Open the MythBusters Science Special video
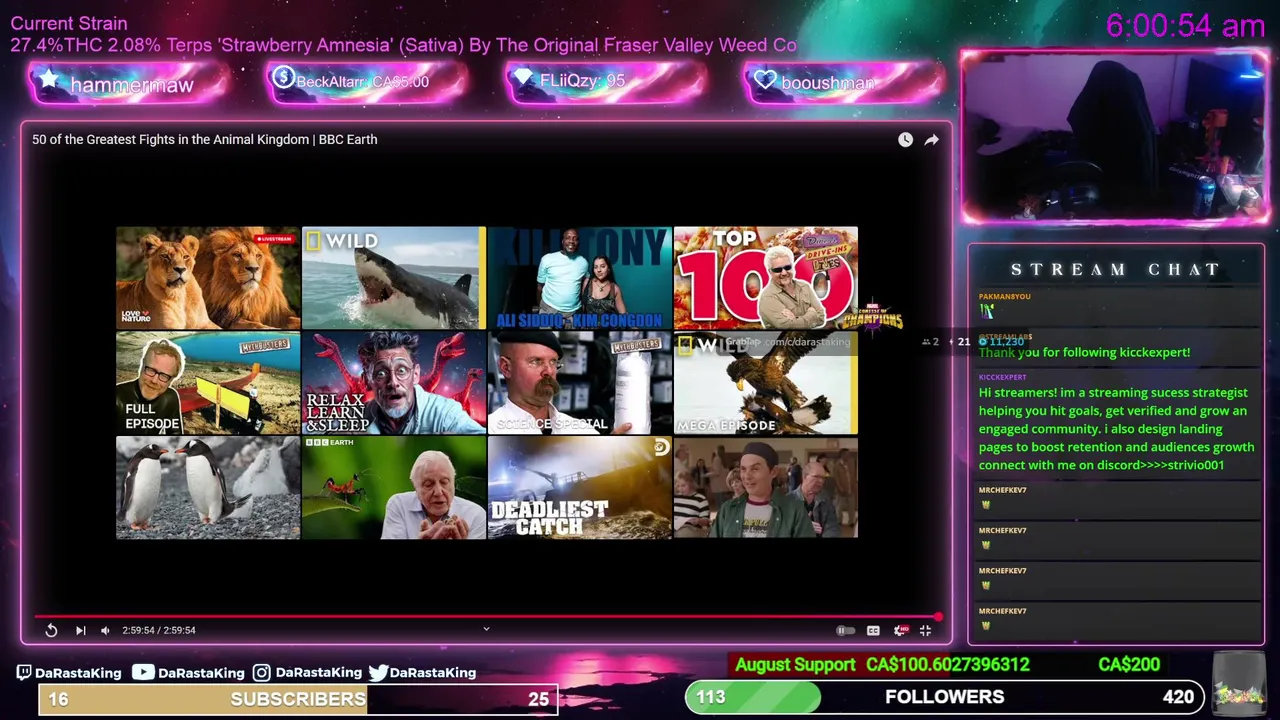 pos(580,383)
